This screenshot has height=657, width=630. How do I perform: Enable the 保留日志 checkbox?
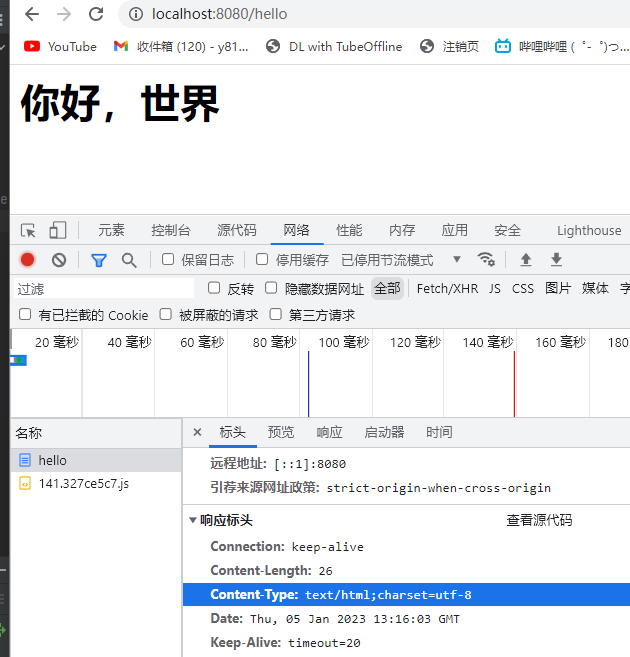(x=168, y=260)
